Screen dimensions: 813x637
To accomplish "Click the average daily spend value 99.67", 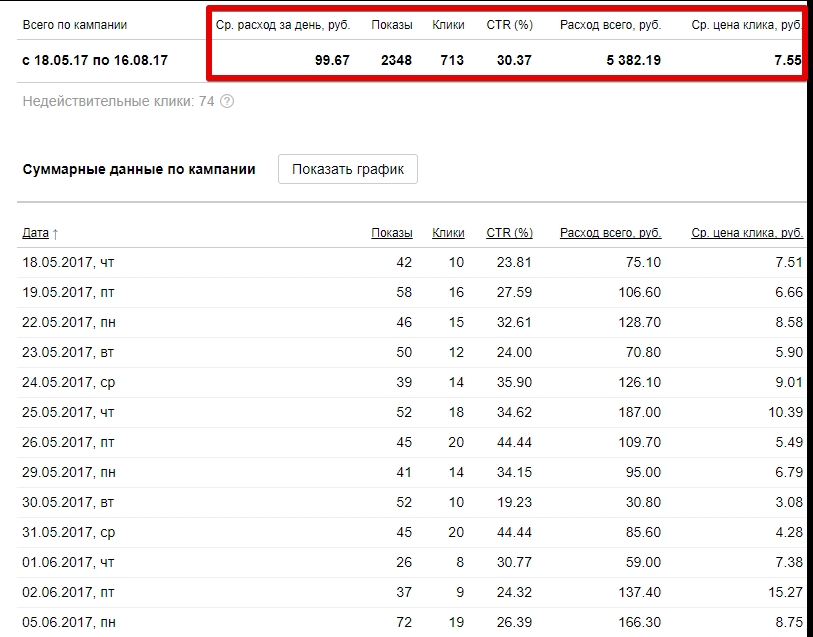I will point(332,61).
